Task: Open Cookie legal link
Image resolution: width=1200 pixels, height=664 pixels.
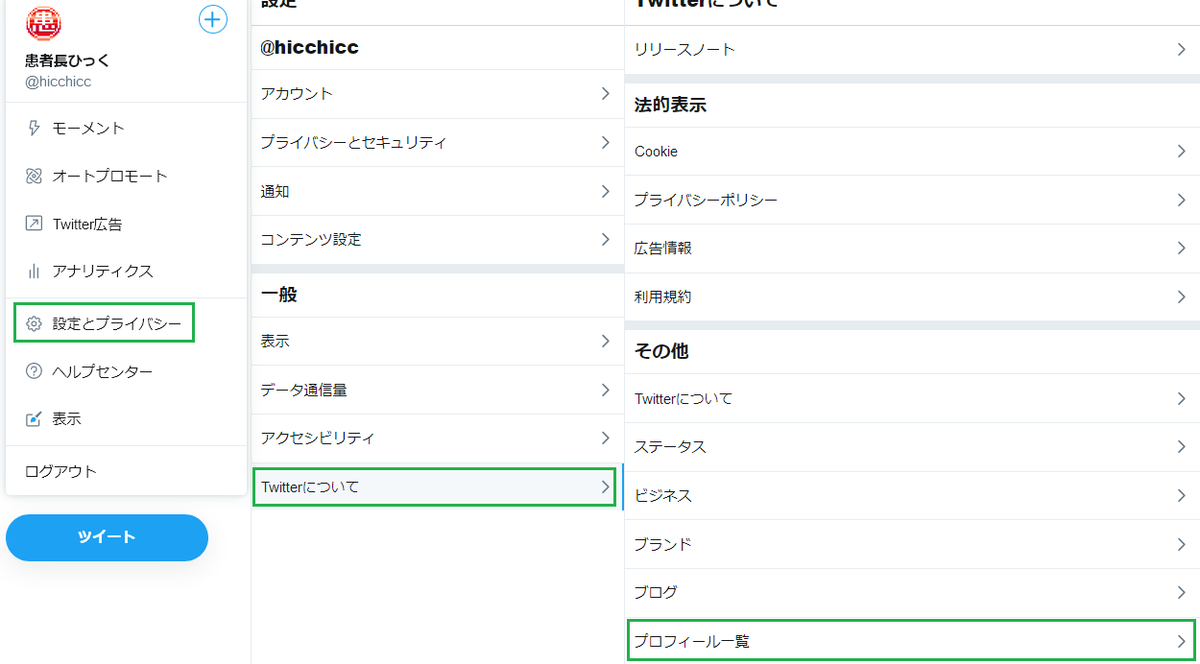Action: [x=912, y=152]
